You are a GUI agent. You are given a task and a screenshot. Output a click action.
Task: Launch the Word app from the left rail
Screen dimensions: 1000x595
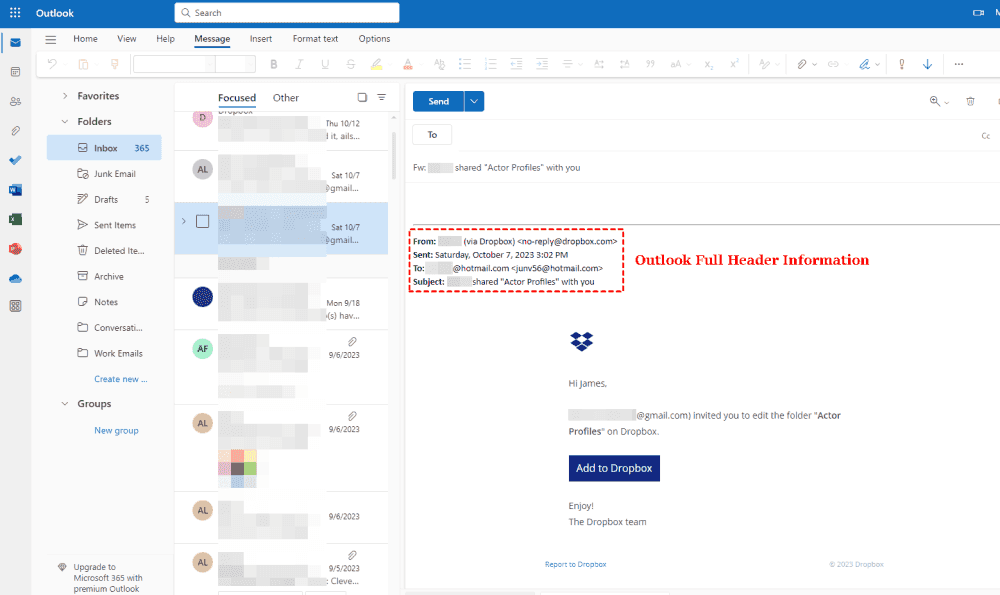pyautogui.click(x=15, y=190)
